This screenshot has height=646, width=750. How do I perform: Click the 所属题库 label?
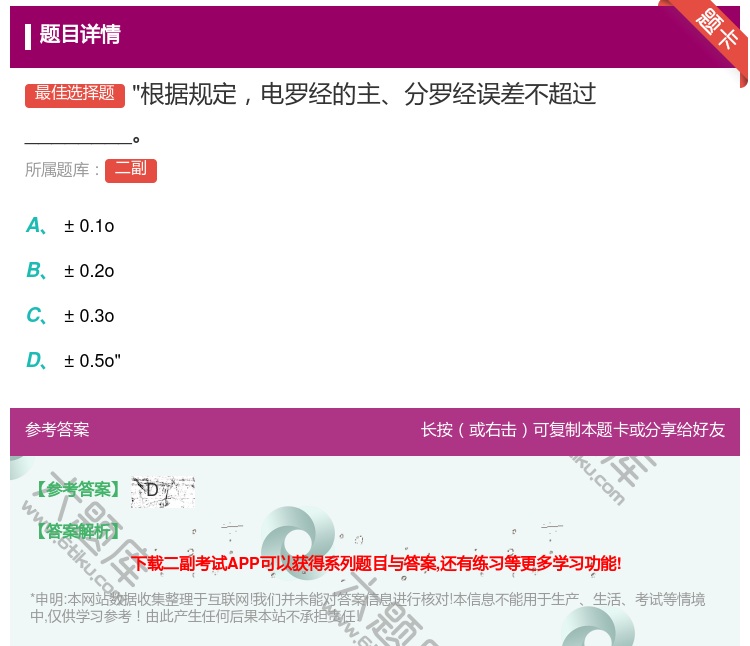pyautogui.click(x=62, y=170)
